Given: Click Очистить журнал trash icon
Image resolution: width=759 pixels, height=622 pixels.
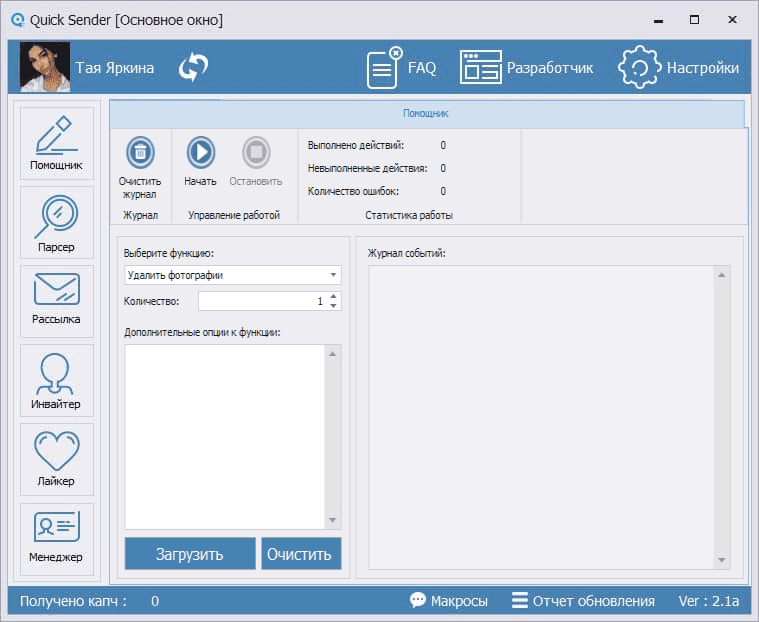Looking at the screenshot, I should pos(140,154).
